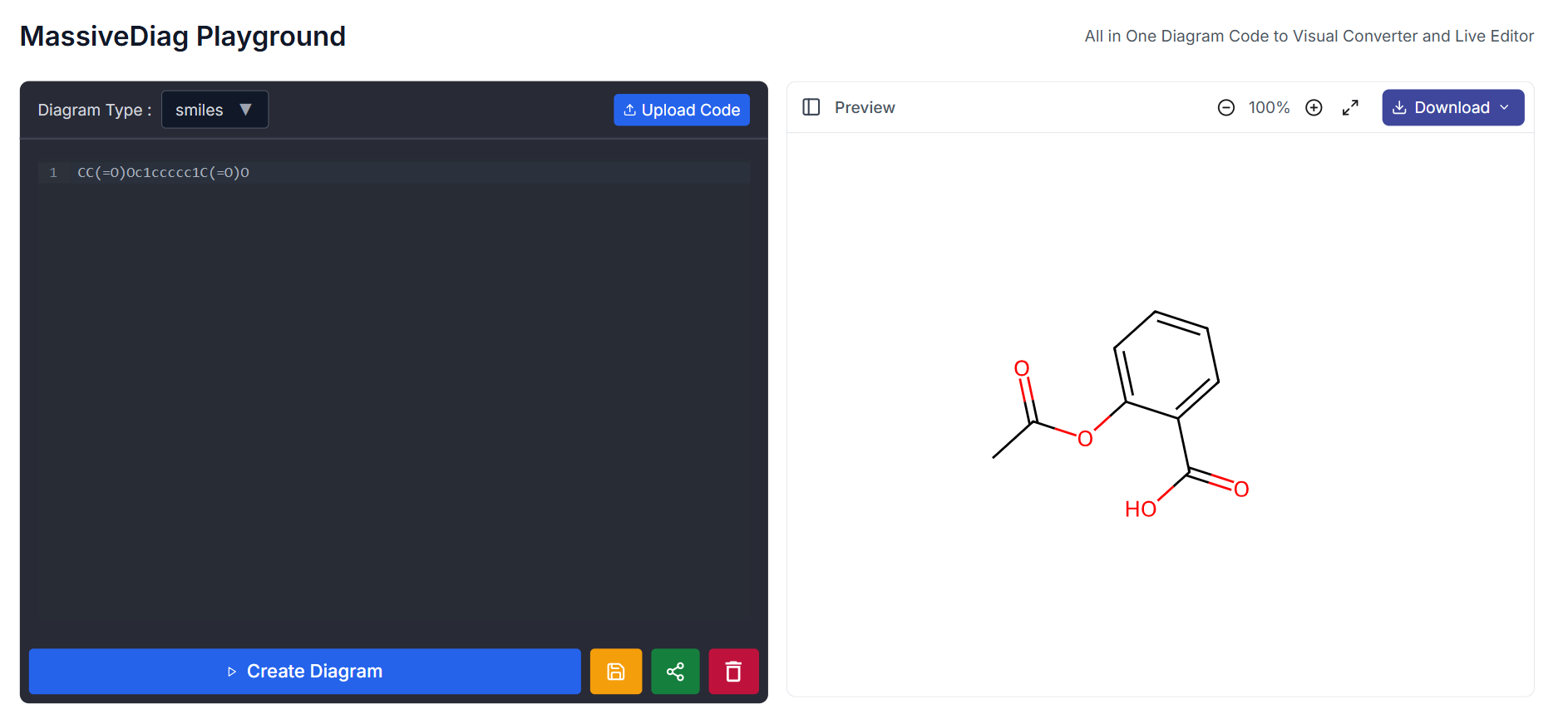1568x719 pixels.
Task: Click the orange save diagram icon
Action: (615, 672)
